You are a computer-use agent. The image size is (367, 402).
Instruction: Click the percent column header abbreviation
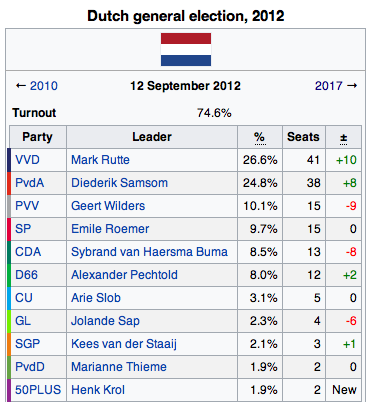(259, 137)
